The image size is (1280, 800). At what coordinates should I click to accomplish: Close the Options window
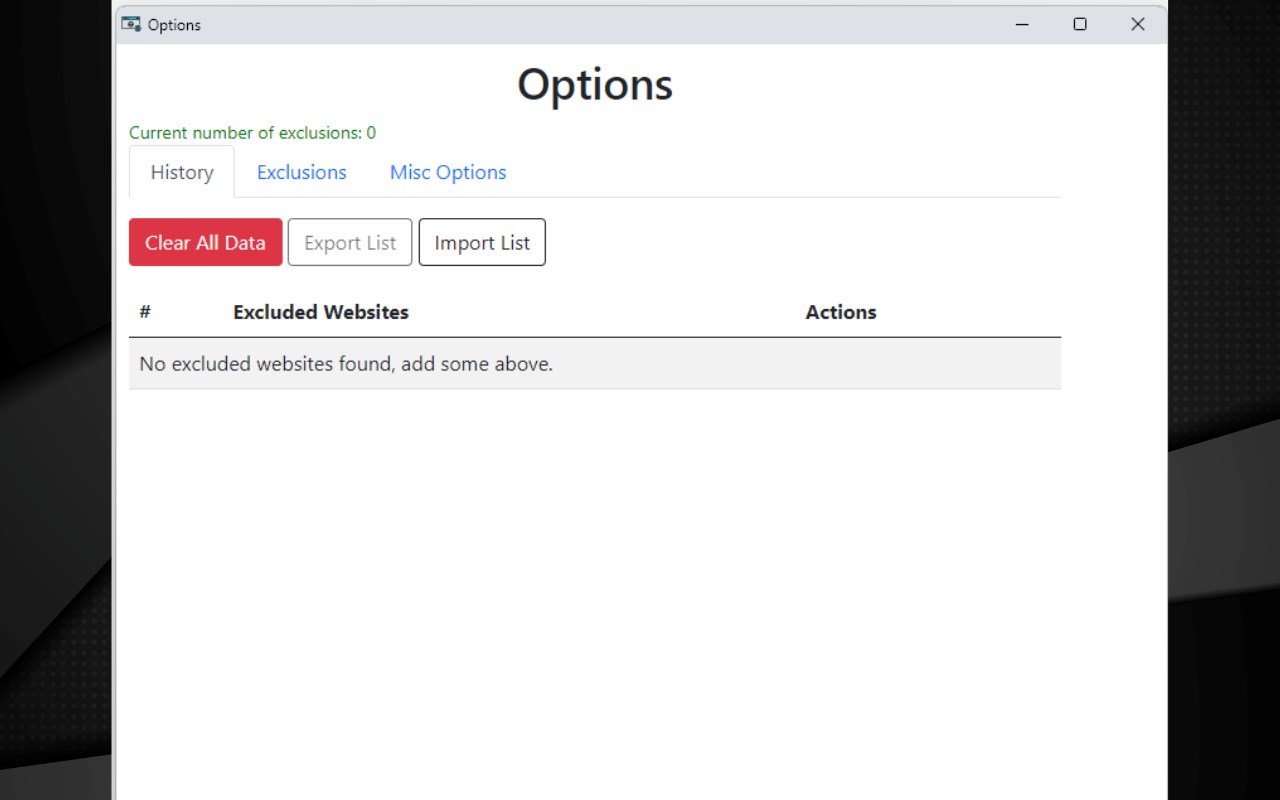(1138, 24)
